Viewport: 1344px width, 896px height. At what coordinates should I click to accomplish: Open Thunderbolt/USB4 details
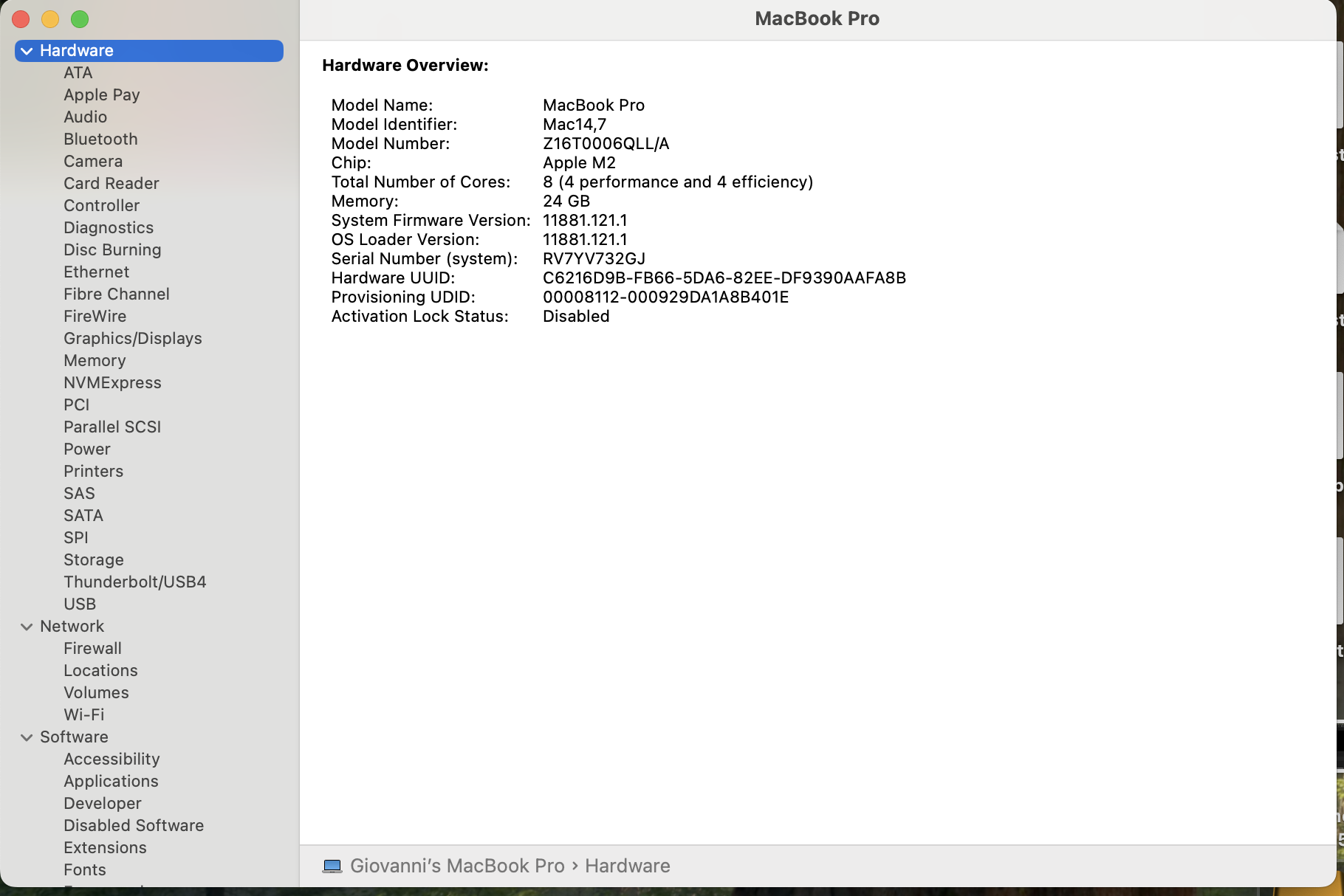tap(135, 582)
